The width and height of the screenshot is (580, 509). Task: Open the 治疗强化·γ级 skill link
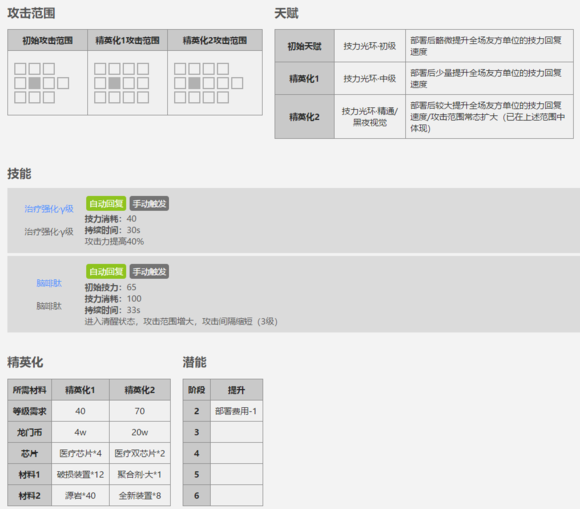tap(49, 209)
